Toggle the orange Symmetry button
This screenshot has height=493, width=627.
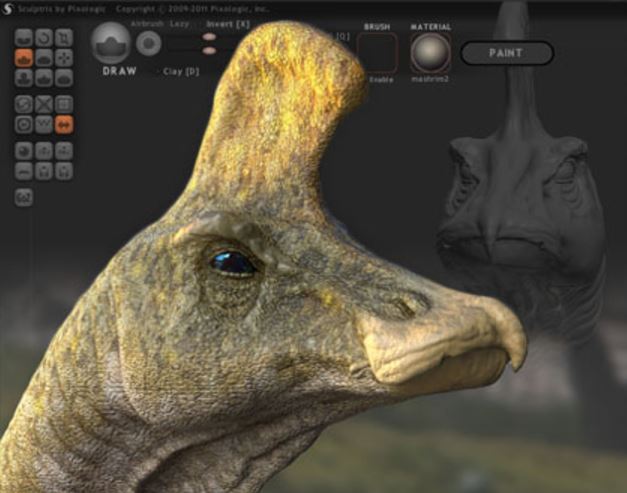click(x=64, y=124)
